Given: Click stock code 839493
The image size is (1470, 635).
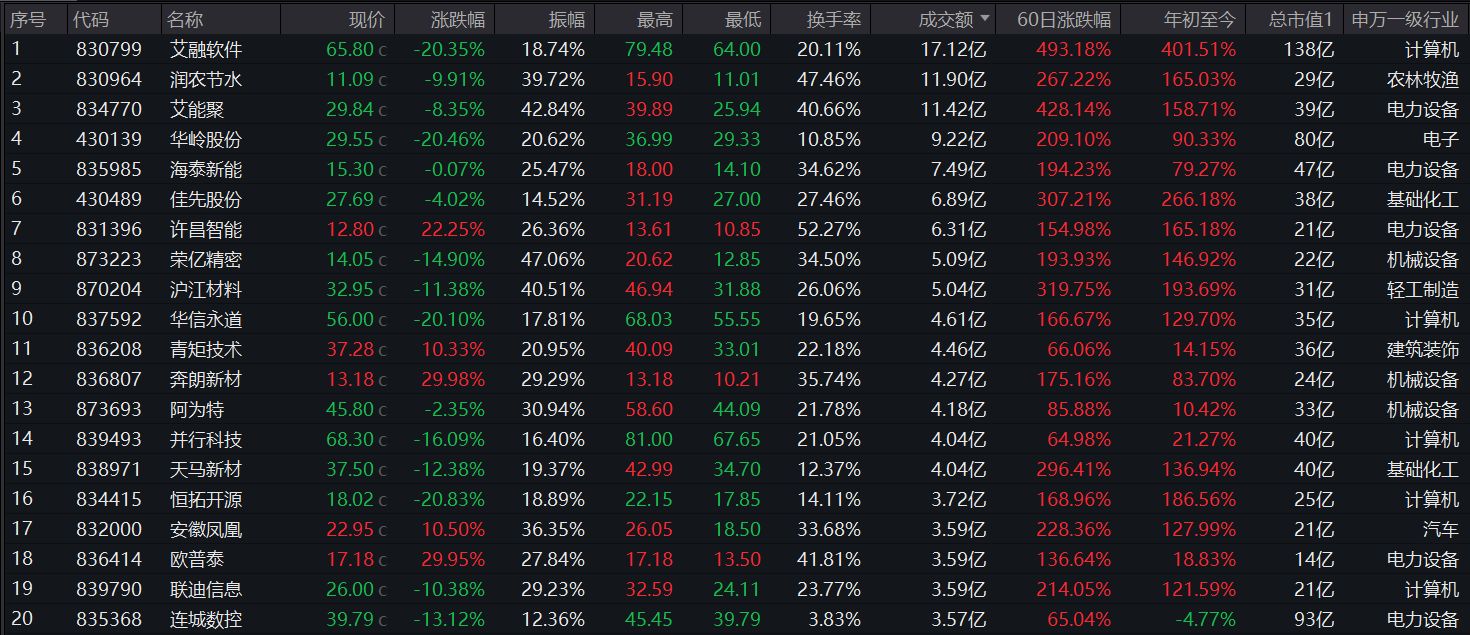Looking at the screenshot, I should [109, 439].
